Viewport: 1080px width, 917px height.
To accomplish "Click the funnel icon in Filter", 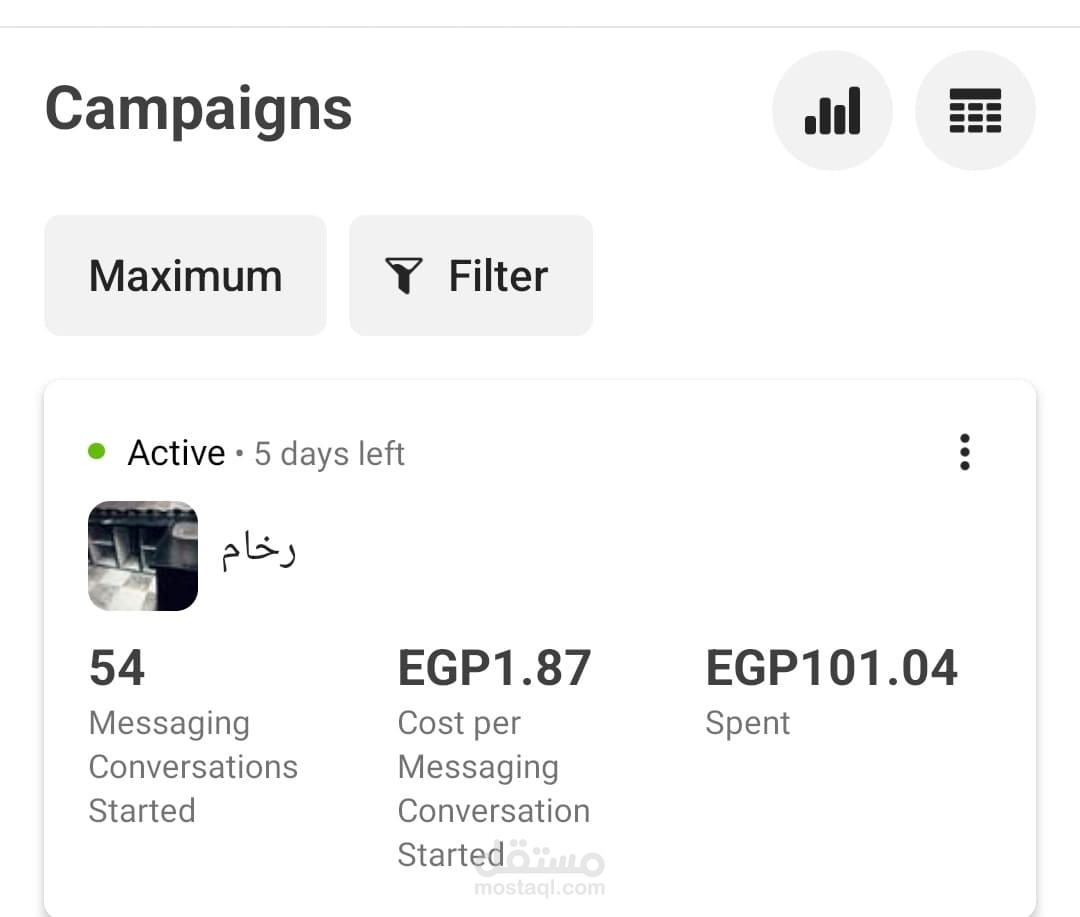I will [404, 276].
